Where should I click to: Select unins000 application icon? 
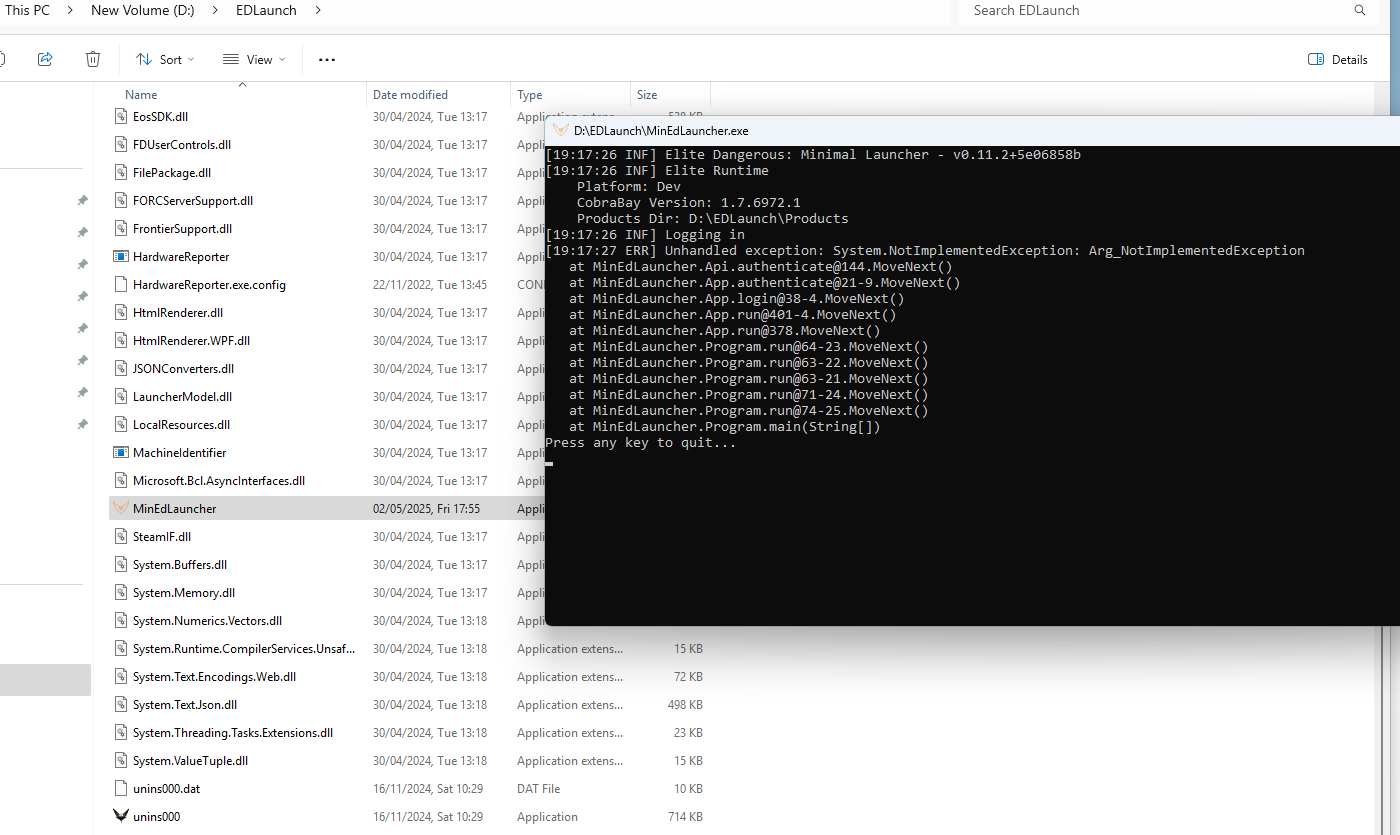click(x=121, y=817)
